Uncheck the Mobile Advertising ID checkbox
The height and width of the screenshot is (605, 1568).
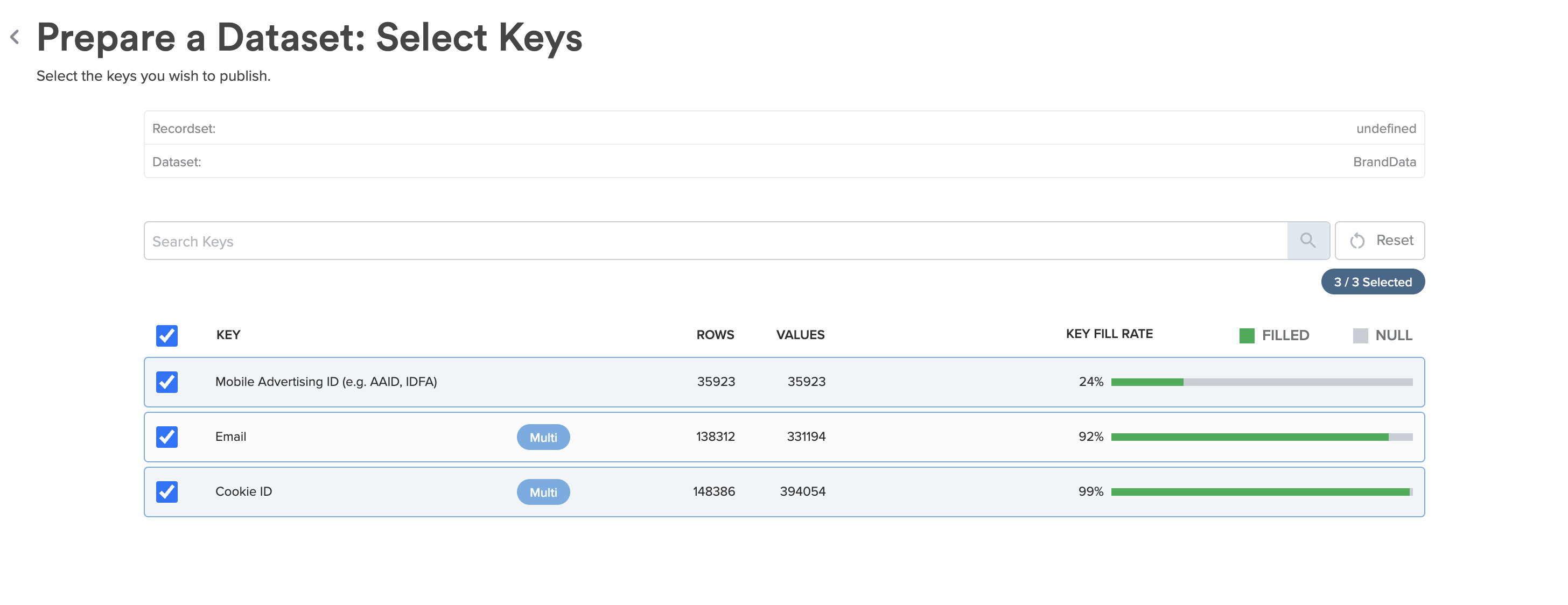(x=167, y=382)
